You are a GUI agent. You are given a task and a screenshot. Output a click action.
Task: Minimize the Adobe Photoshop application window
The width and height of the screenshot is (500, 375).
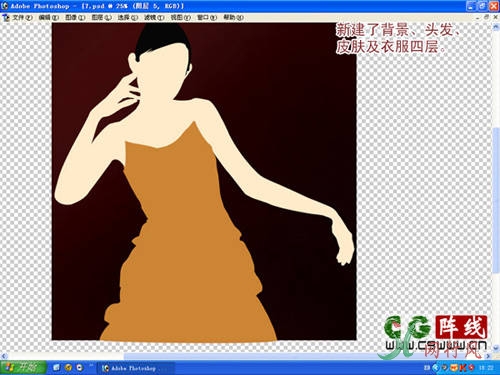point(471,6)
